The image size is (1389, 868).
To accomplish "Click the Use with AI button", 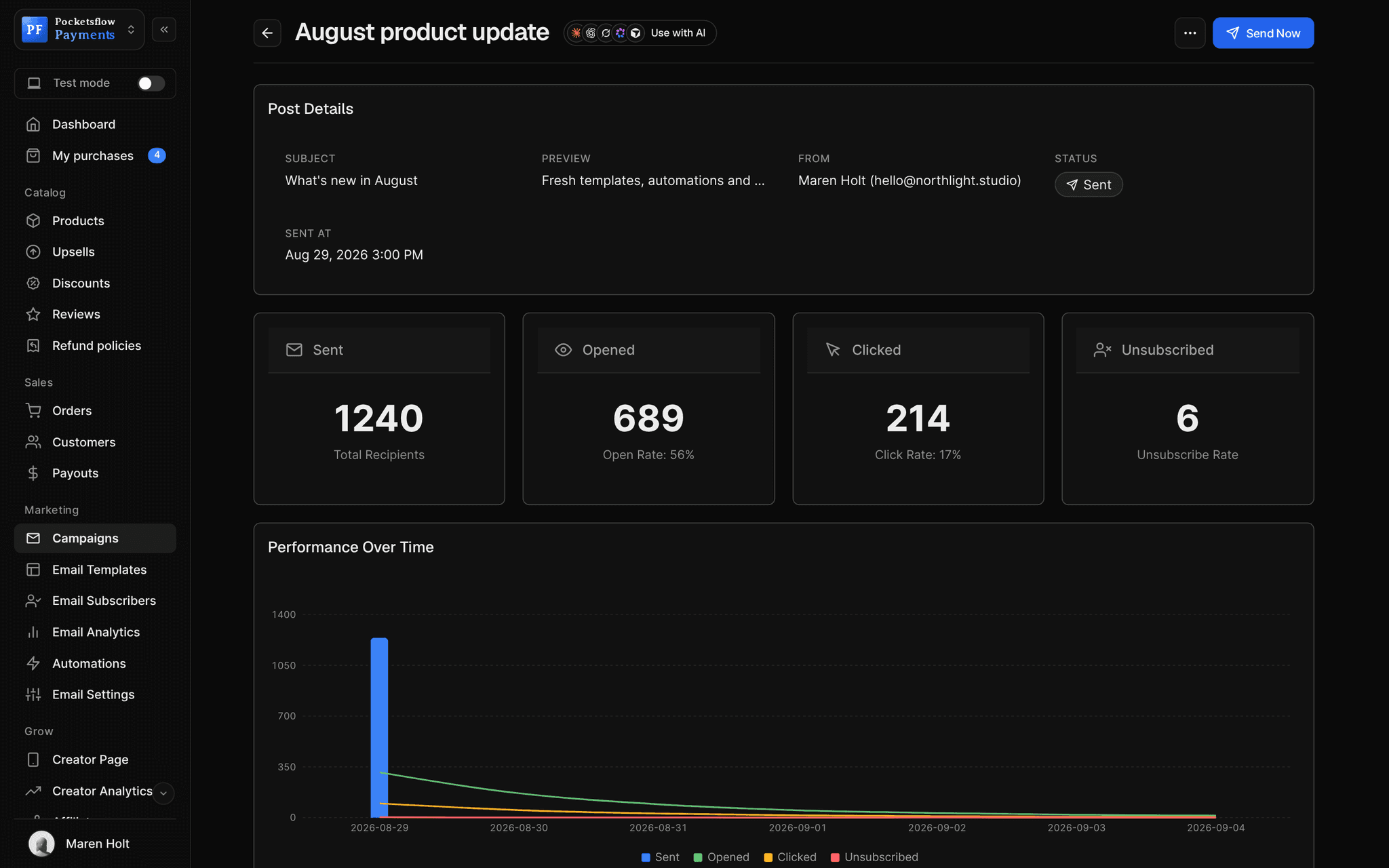I will click(640, 33).
